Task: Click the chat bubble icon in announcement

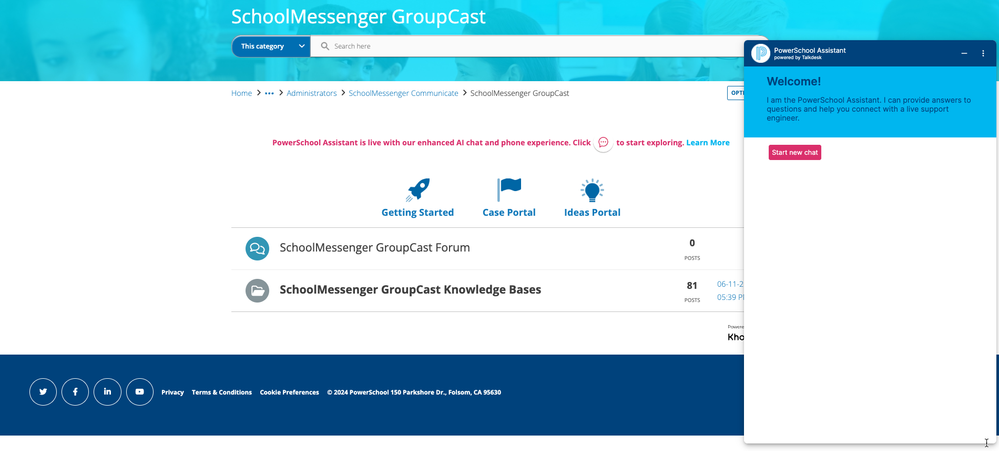Action: coord(603,143)
